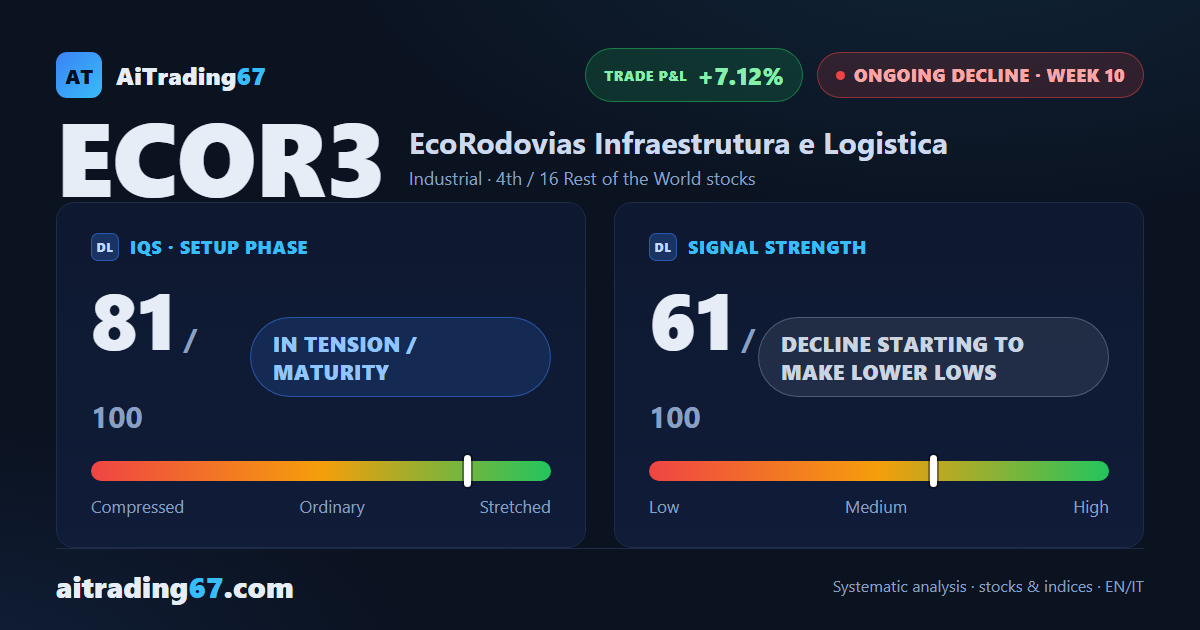Click the AiTrading67 brand name
1200x630 pixels.
[x=191, y=76]
